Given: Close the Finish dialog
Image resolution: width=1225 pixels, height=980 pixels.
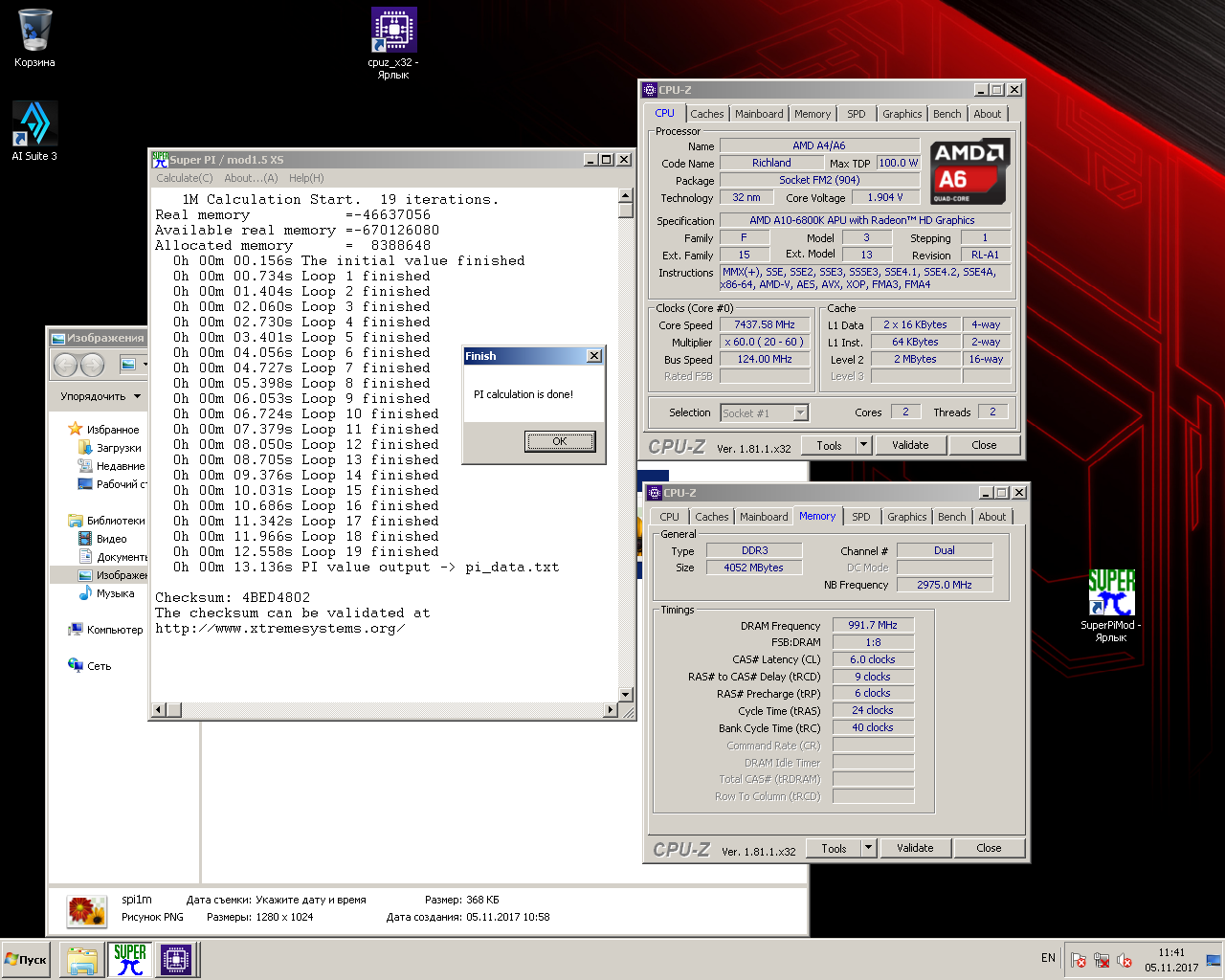Looking at the screenshot, I should pos(594,356).
